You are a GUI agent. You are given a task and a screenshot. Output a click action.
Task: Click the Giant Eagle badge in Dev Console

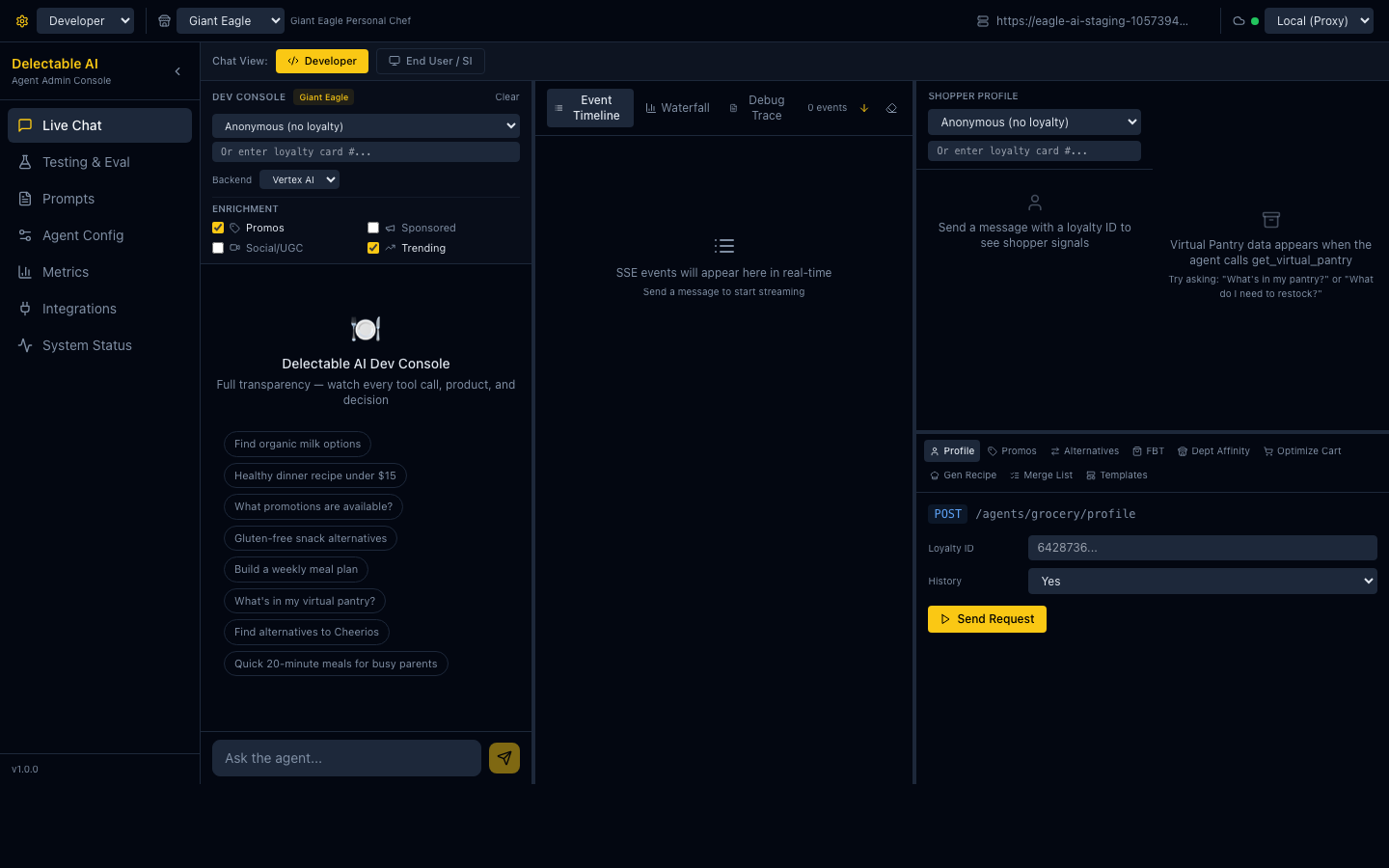click(324, 97)
